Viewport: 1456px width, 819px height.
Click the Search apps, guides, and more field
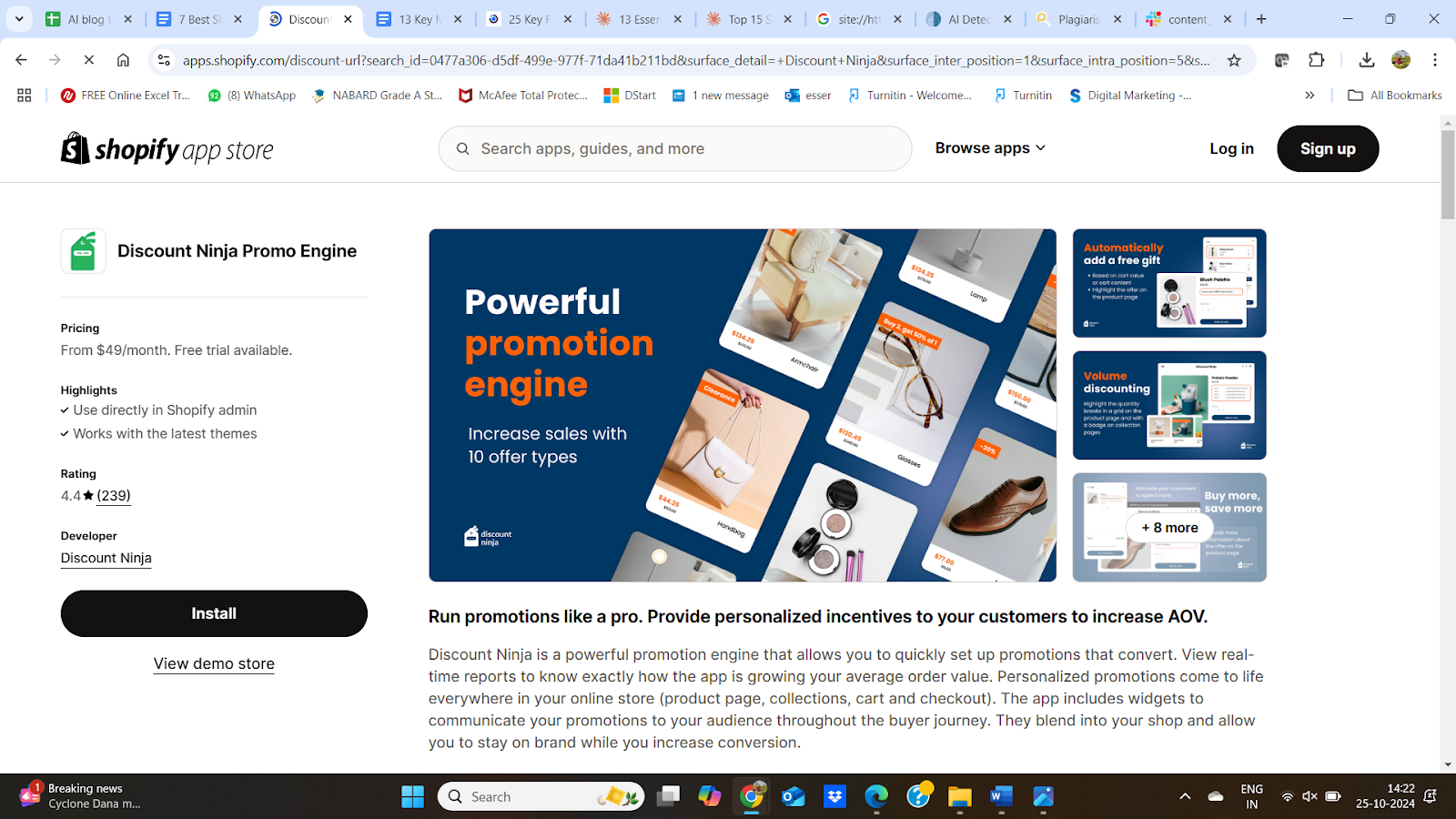point(675,148)
